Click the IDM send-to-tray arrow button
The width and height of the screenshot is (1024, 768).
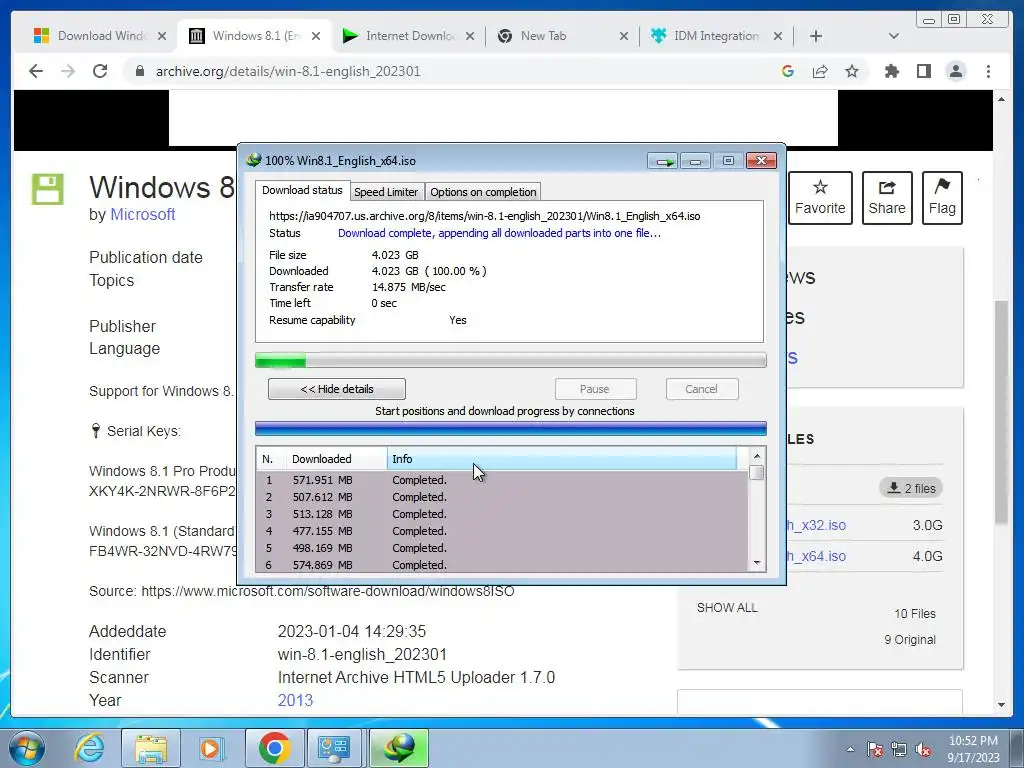coord(663,161)
